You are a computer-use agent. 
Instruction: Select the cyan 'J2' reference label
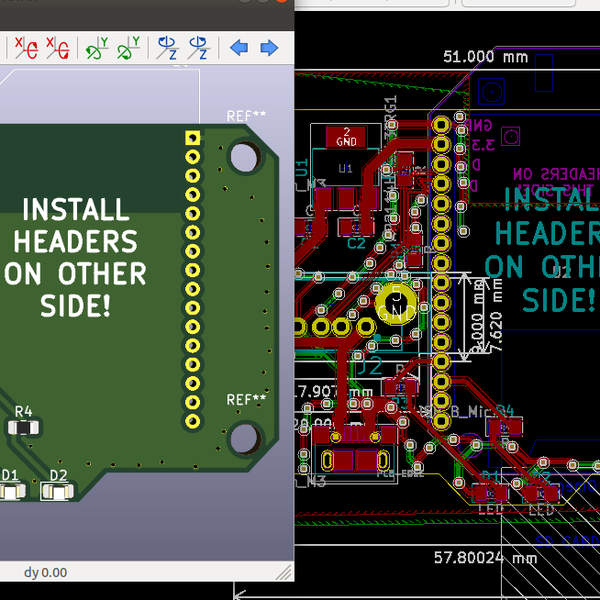click(x=370, y=365)
